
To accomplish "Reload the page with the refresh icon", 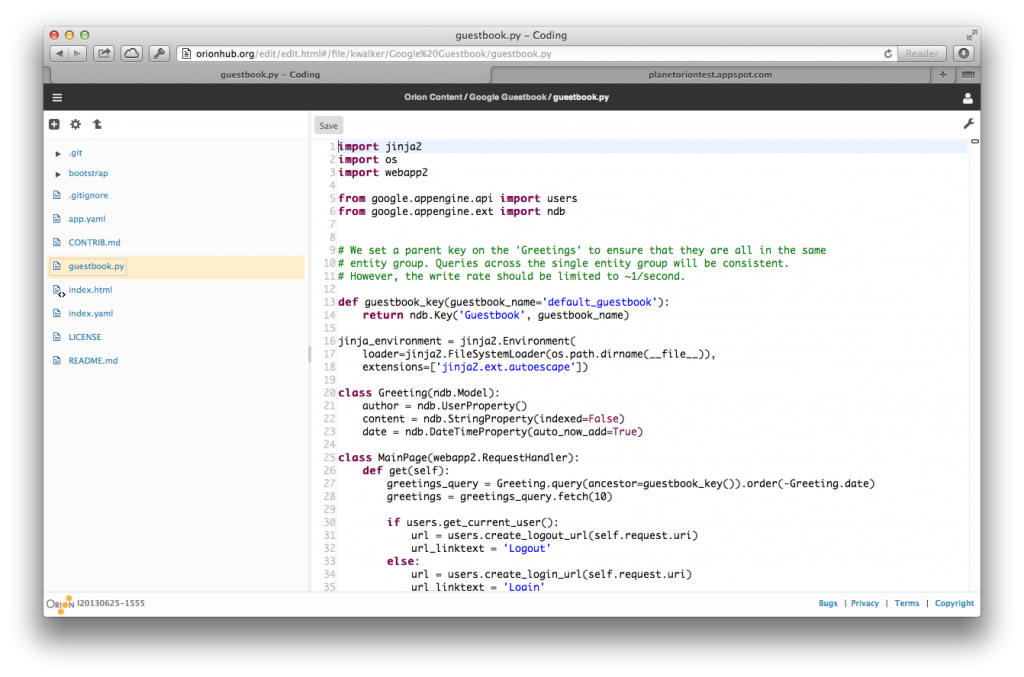I will click(x=887, y=54).
